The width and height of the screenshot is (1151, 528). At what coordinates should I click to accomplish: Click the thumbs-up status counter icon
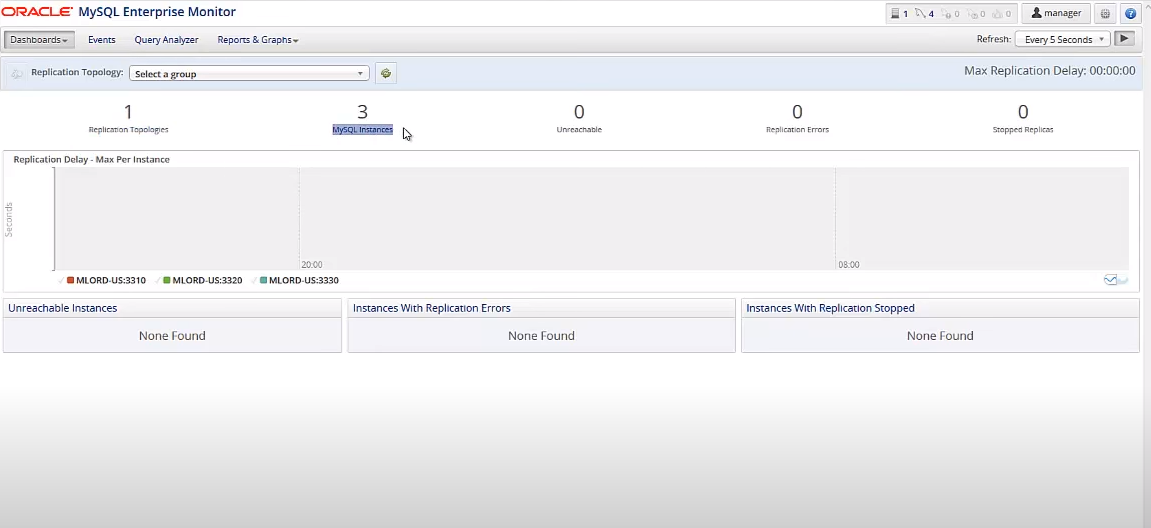[x=997, y=13]
